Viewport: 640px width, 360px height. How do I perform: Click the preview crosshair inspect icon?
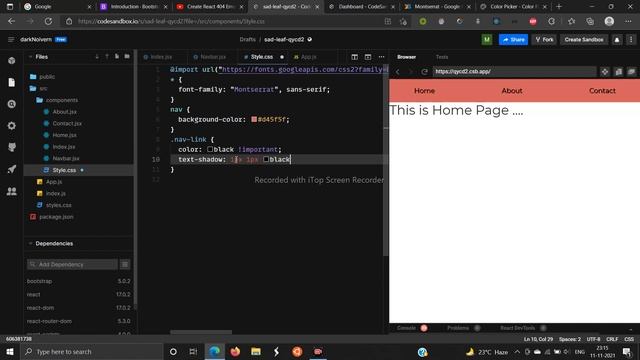pos(604,72)
